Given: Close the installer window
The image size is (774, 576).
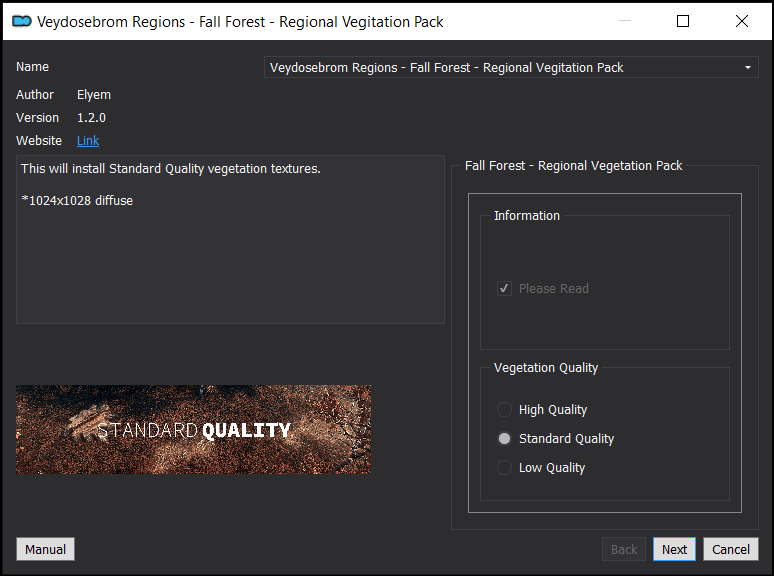Looking at the screenshot, I should pyautogui.click(x=741, y=21).
